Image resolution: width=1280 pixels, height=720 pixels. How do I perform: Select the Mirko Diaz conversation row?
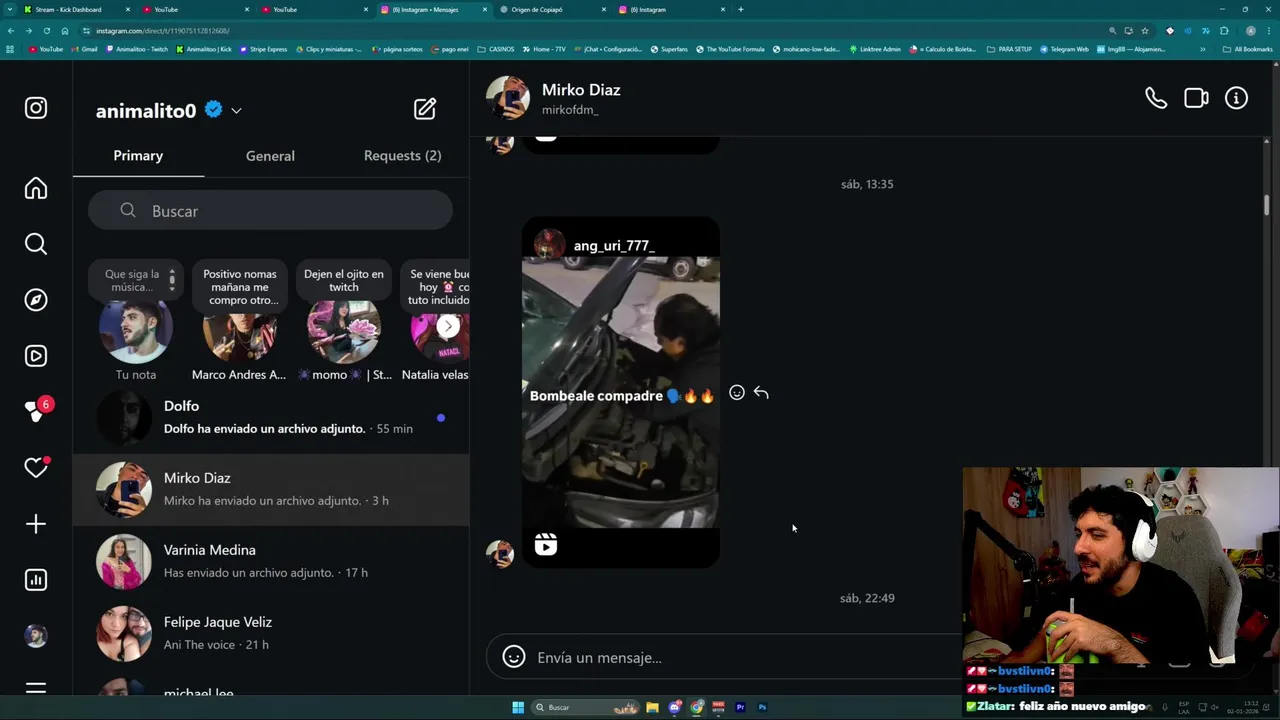click(271, 490)
